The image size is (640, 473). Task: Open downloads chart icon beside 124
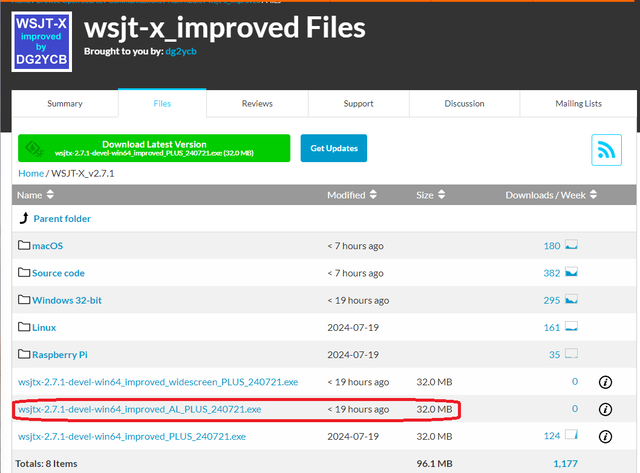pyautogui.click(x=571, y=435)
